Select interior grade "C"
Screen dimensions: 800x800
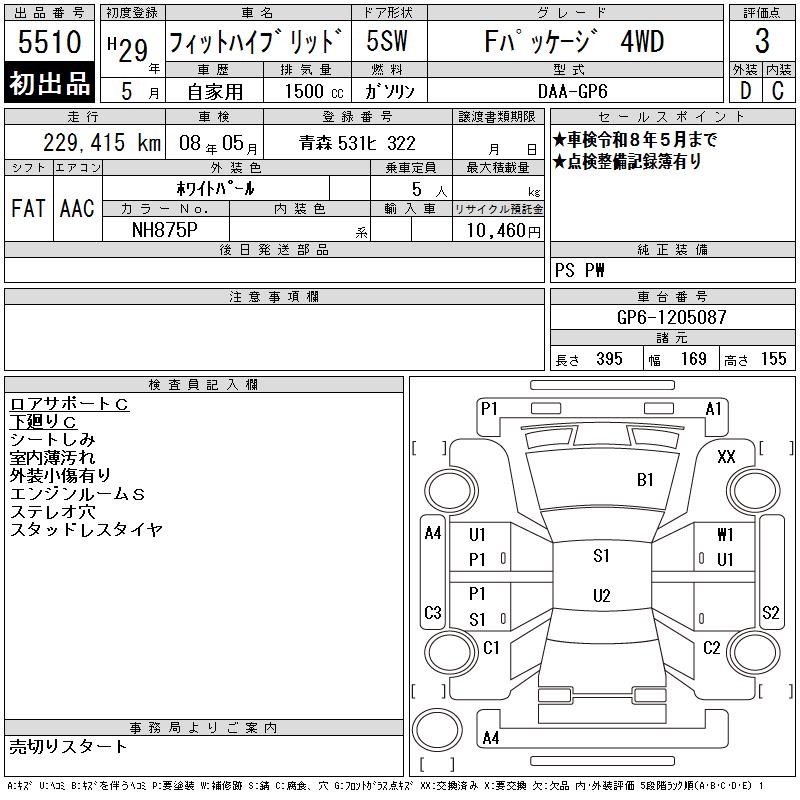pos(778,91)
